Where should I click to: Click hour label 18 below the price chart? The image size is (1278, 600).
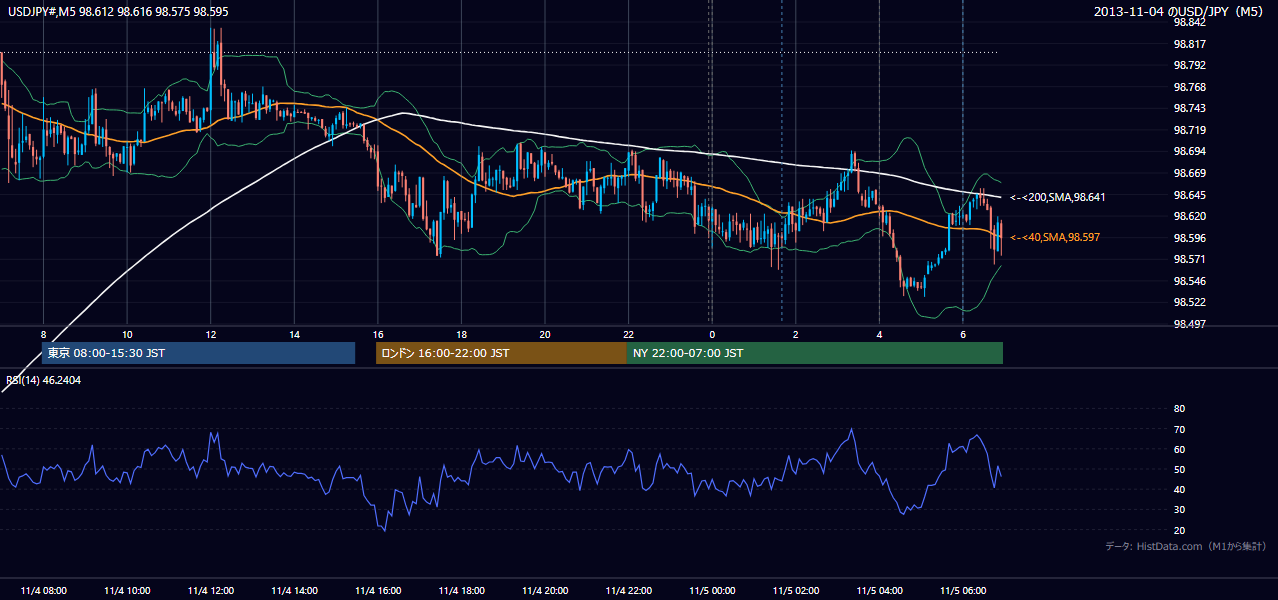click(461, 334)
